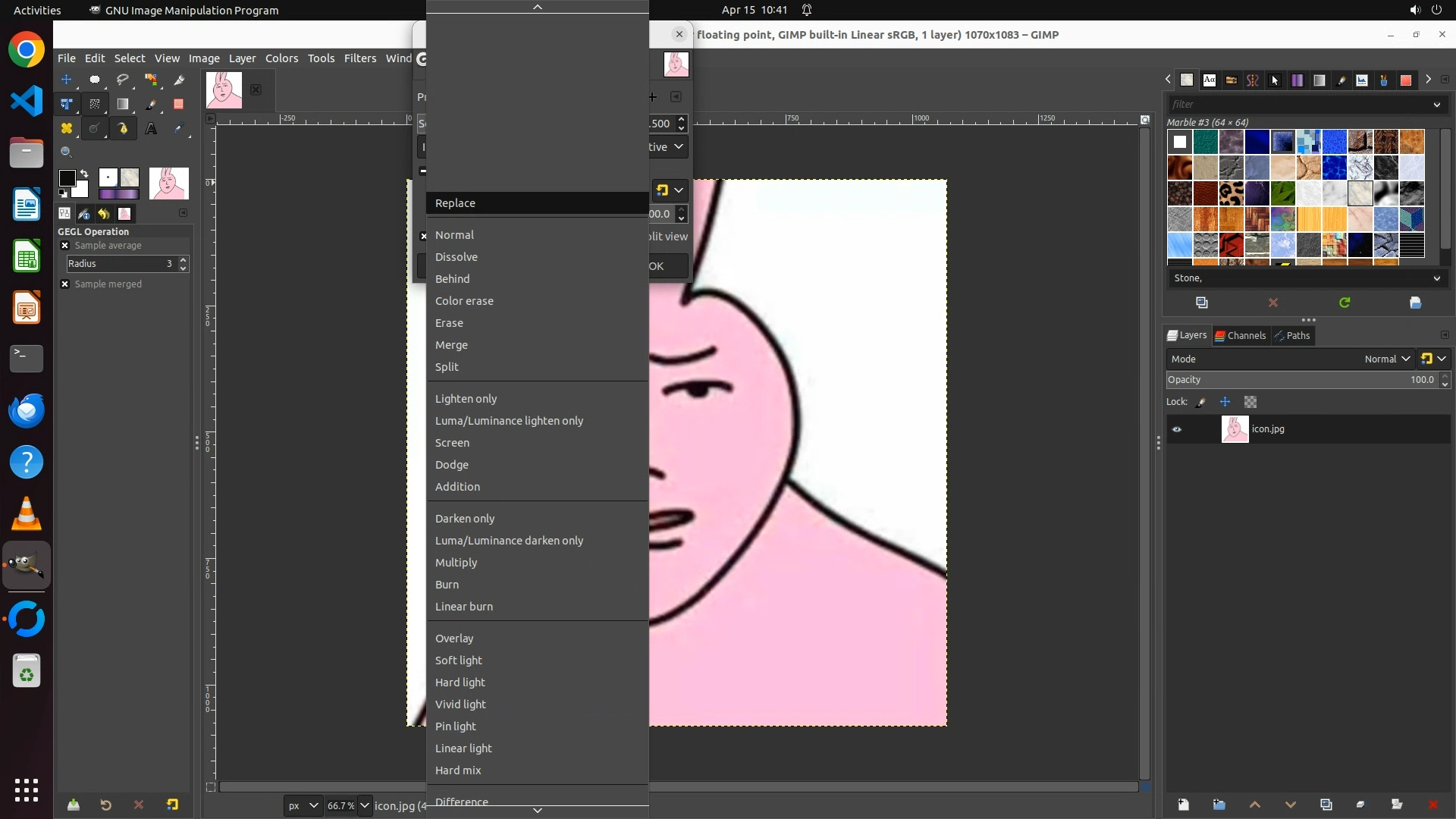Hide the icon.jpg layer with eye
This screenshot has width=1456, height=819.
1177,429
